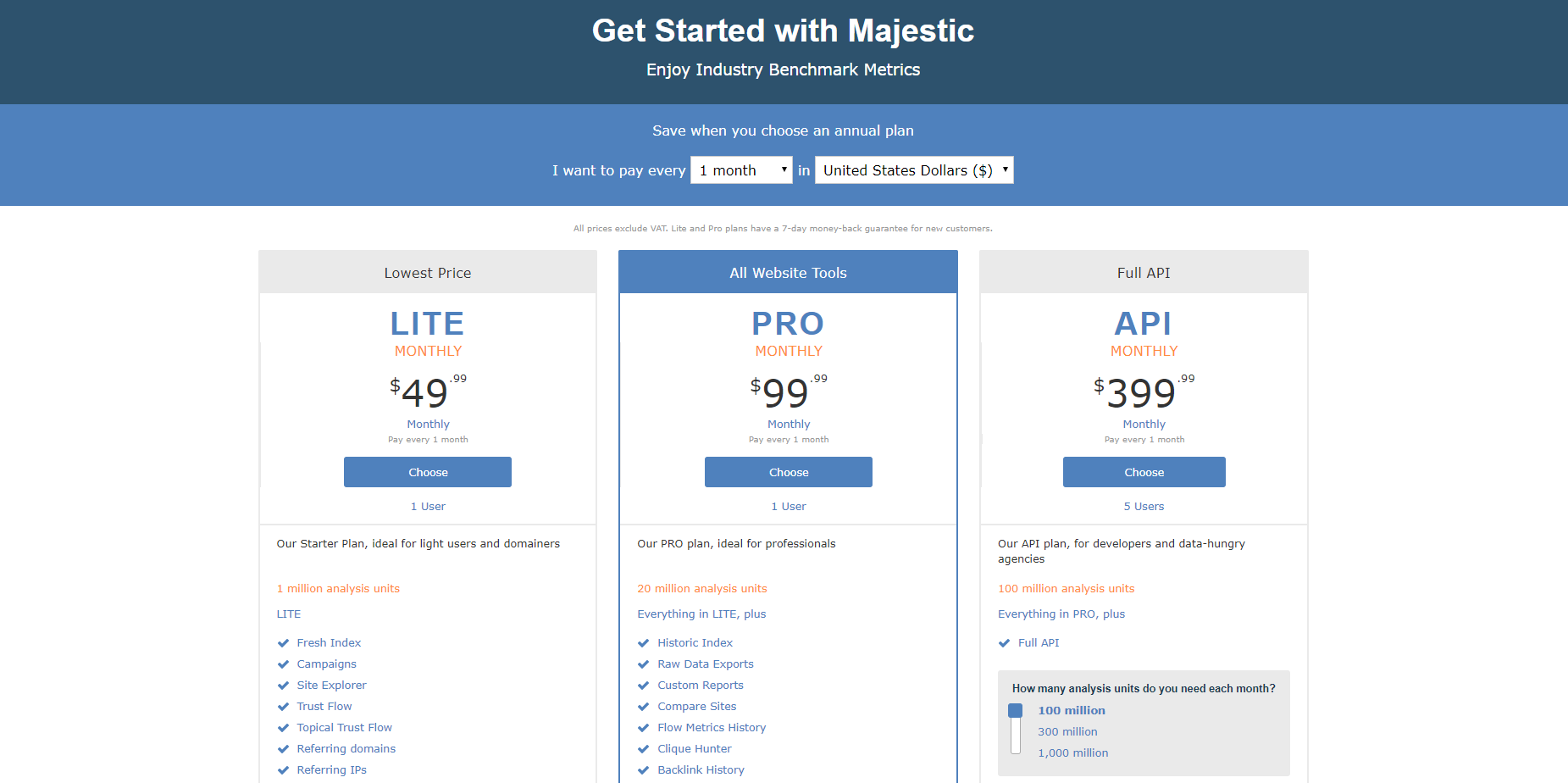Click the checkmark icon beside Trust Flow
This screenshot has width=1568, height=783.
click(283, 707)
